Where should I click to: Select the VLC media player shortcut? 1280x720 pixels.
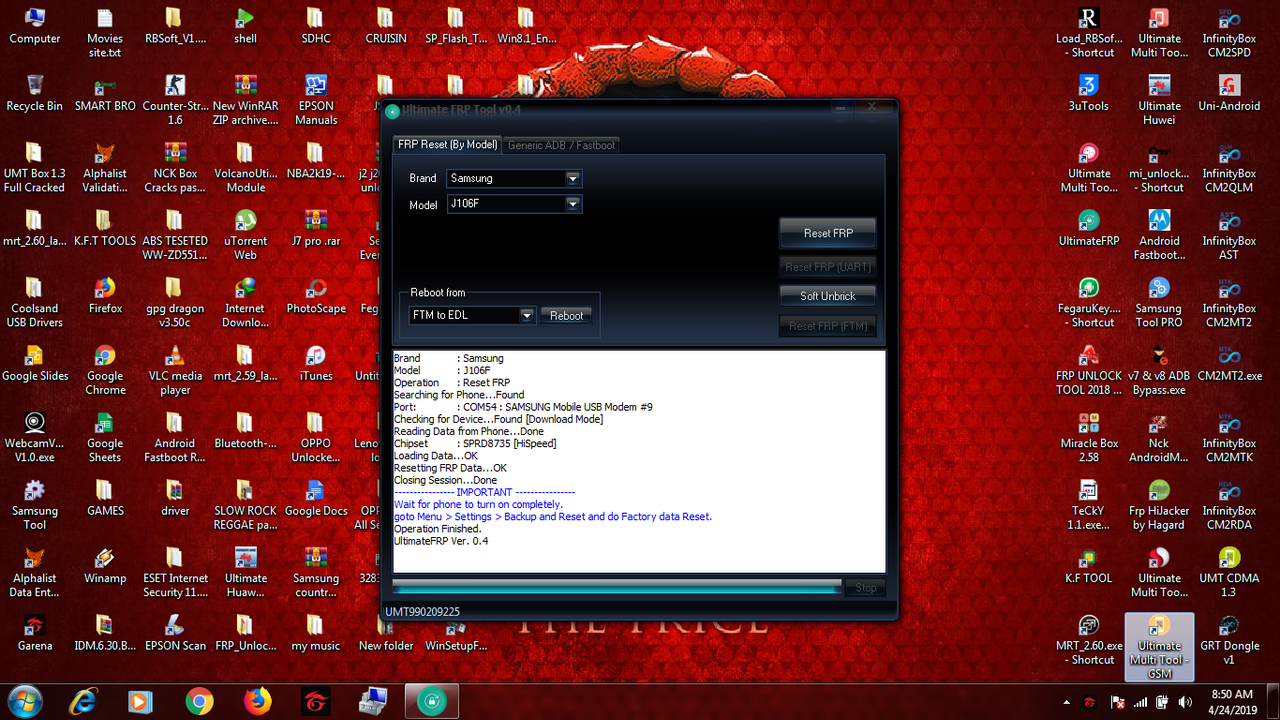(175, 370)
